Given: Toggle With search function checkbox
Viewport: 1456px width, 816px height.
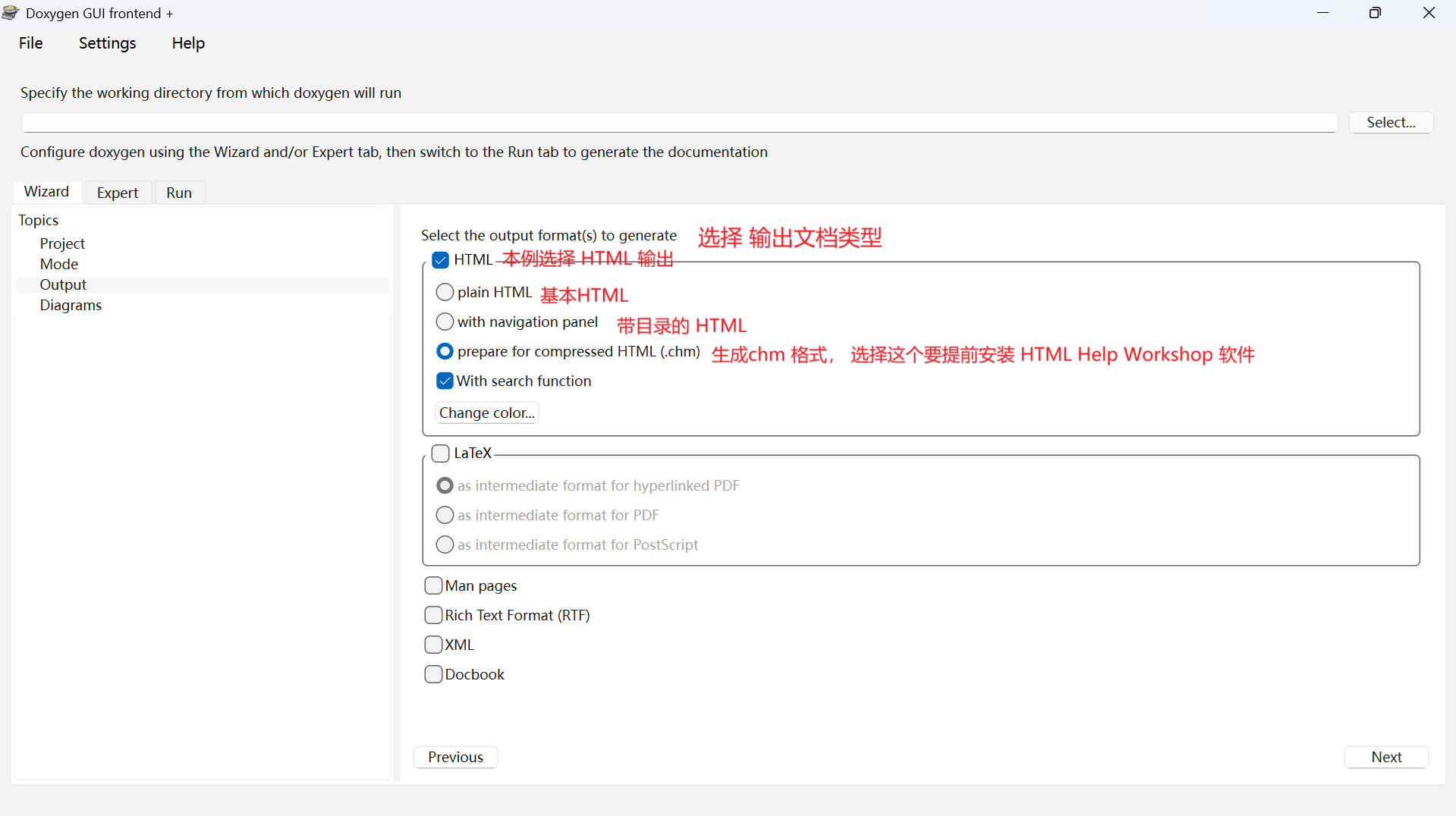Looking at the screenshot, I should [445, 381].
